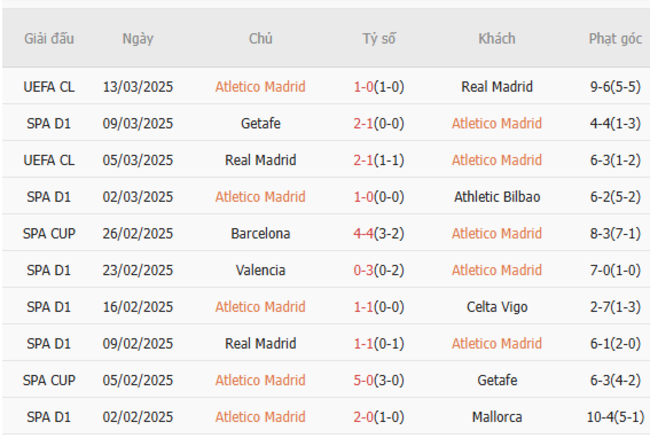Select the 26/02/2025 date cell
The height and width of the screenshot is (438, 650).
[138, 233]
